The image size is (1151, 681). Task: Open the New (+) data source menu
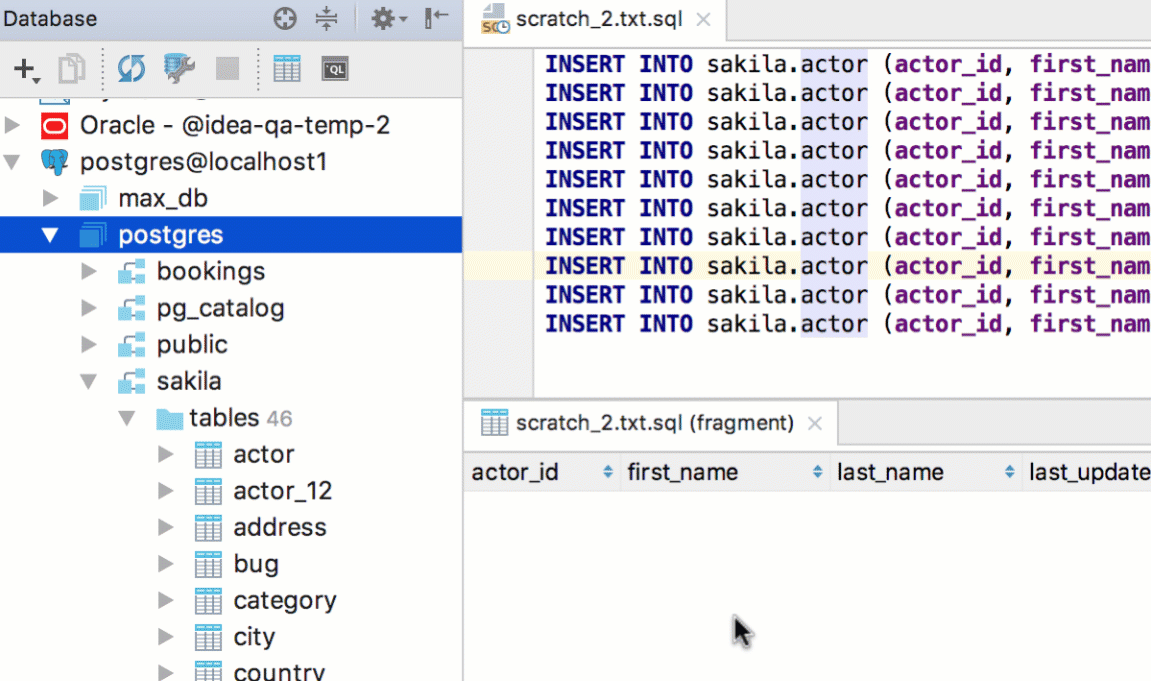[26, 70]
